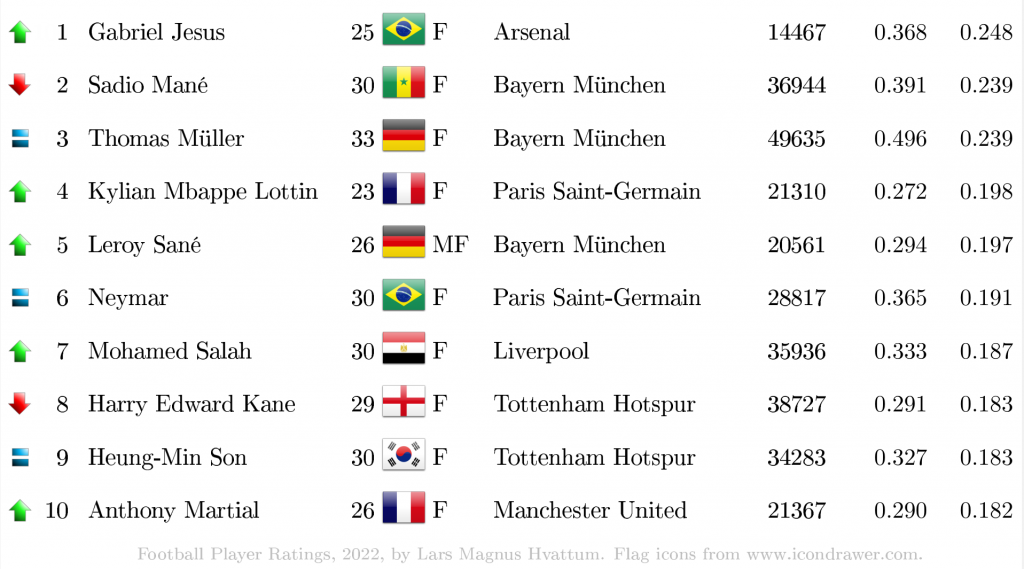Screen dimensions: 1024x569
Task: Click the Senegal flag next to Sadio Mané
Action: [x=404, y=82]
